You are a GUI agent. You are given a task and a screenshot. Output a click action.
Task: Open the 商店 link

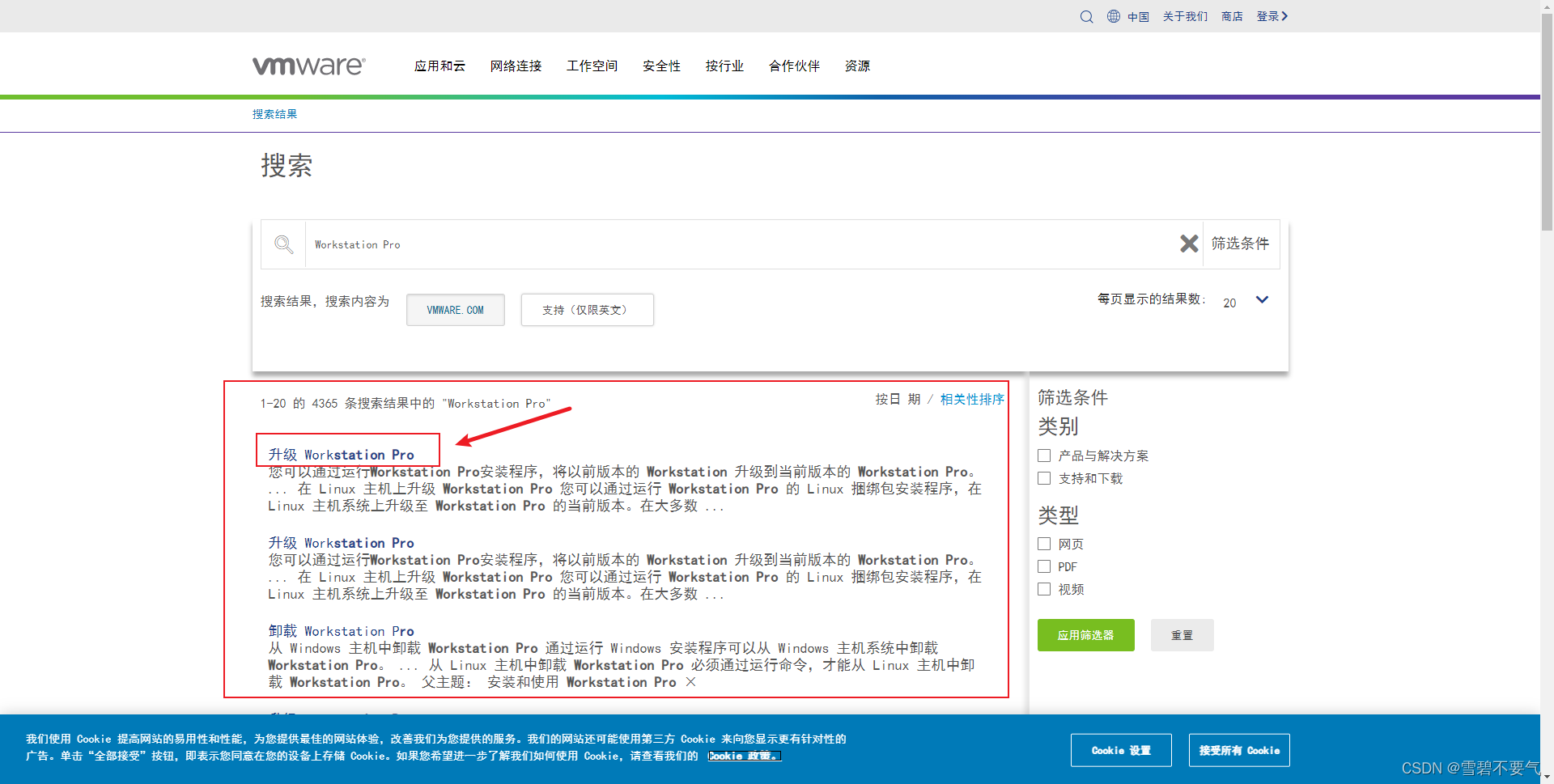coord(1232,16)
